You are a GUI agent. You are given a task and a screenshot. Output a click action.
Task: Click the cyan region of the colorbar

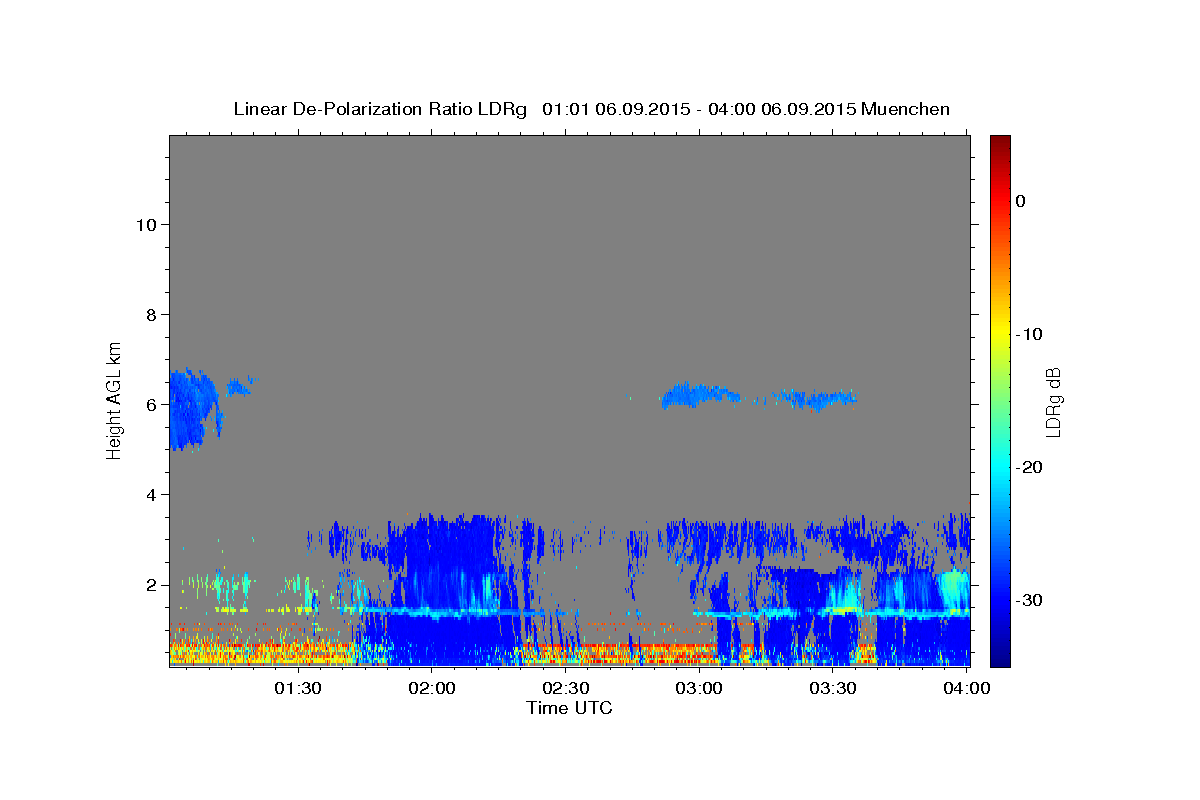click(x=1000, y=467)
